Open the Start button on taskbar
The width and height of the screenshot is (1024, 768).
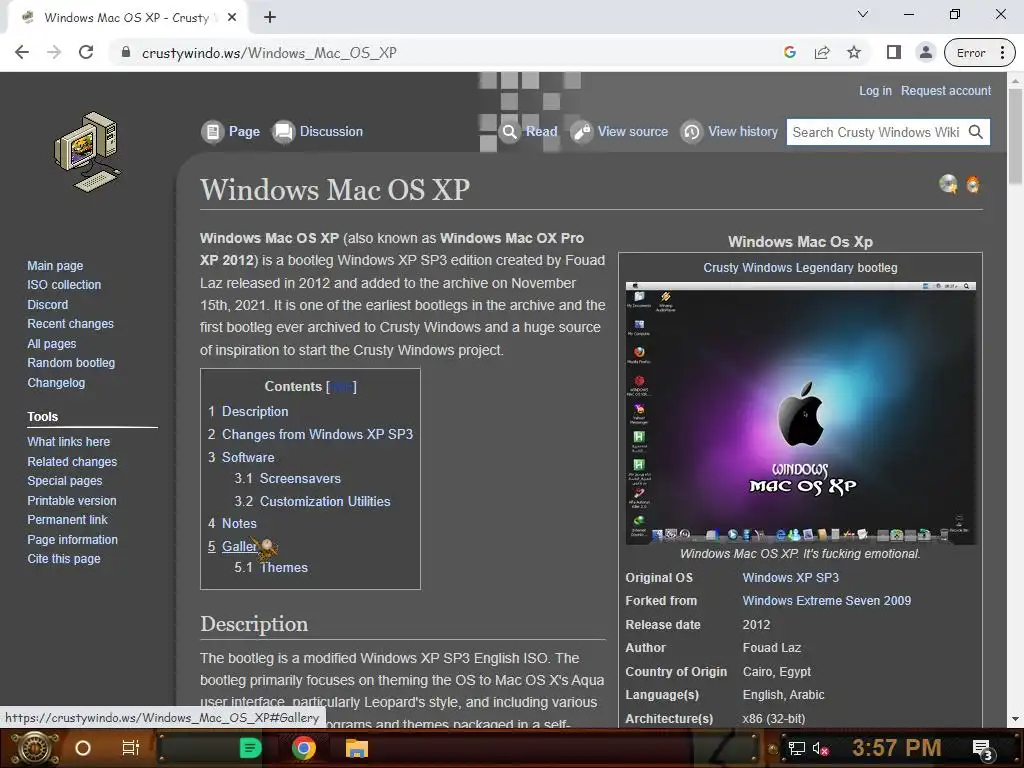(35, 748)
